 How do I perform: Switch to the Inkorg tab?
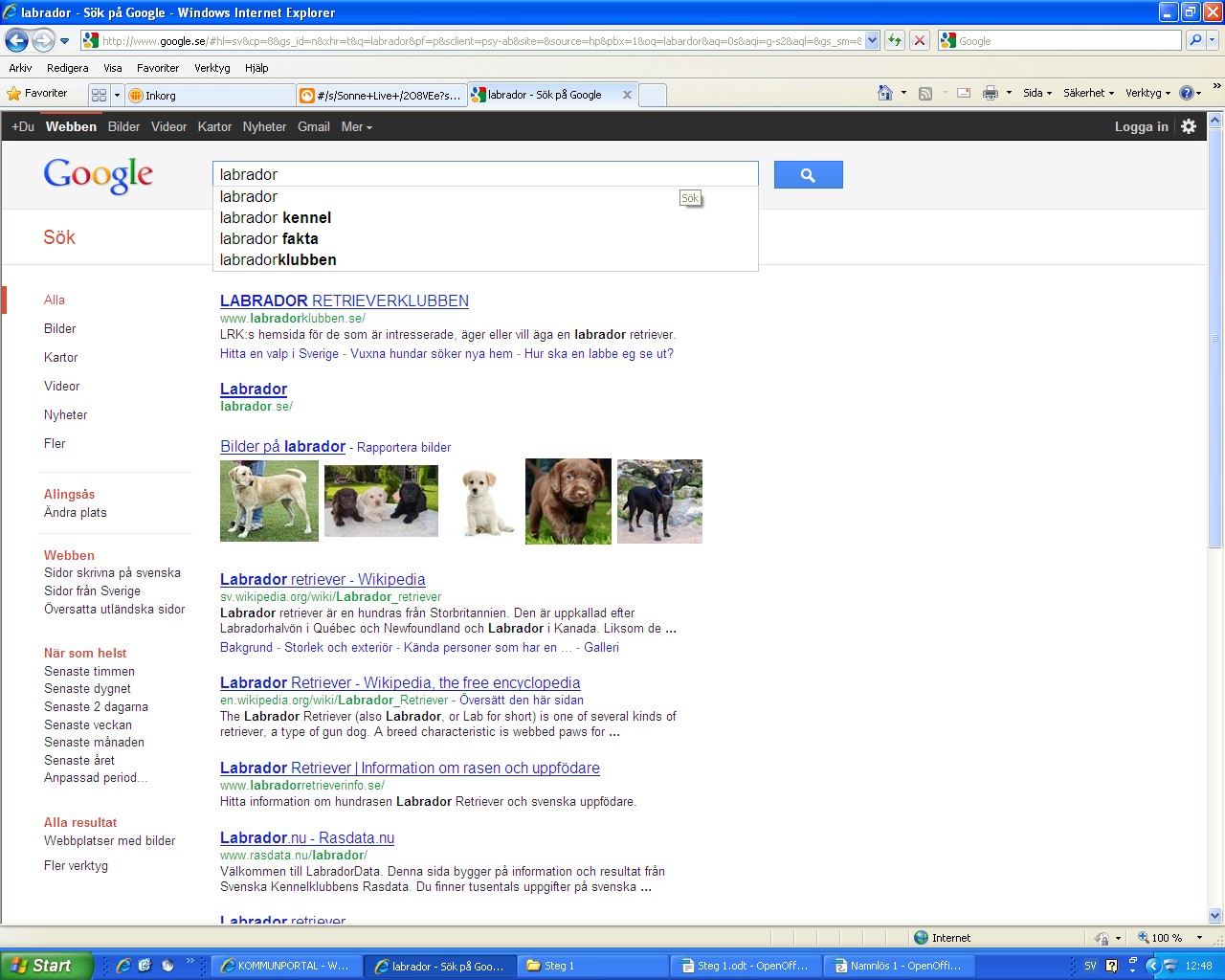[211, 95]
